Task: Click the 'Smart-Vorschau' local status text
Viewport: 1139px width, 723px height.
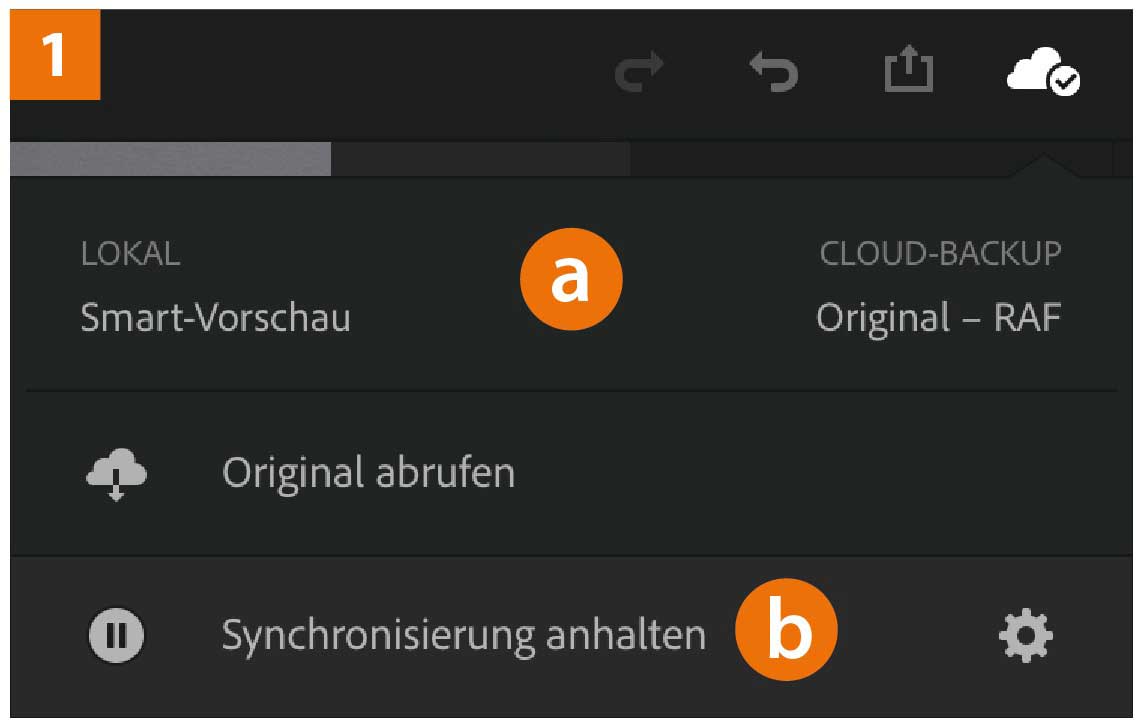Action: tap(215, 318)
